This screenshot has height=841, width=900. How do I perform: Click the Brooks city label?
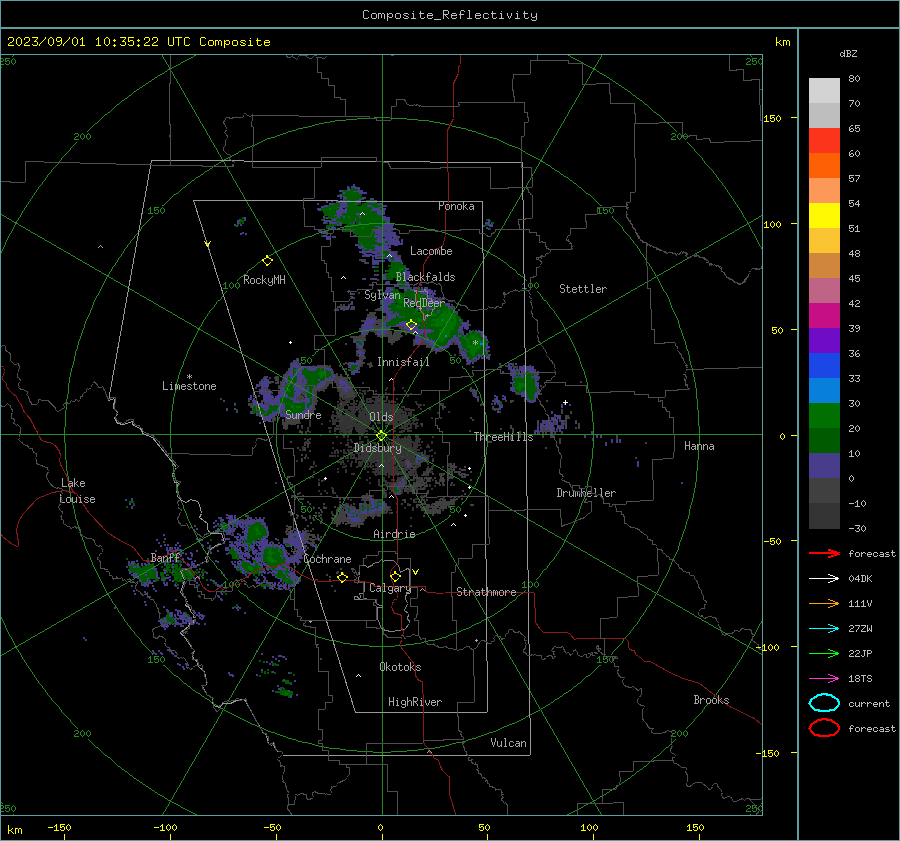point(711,700)
